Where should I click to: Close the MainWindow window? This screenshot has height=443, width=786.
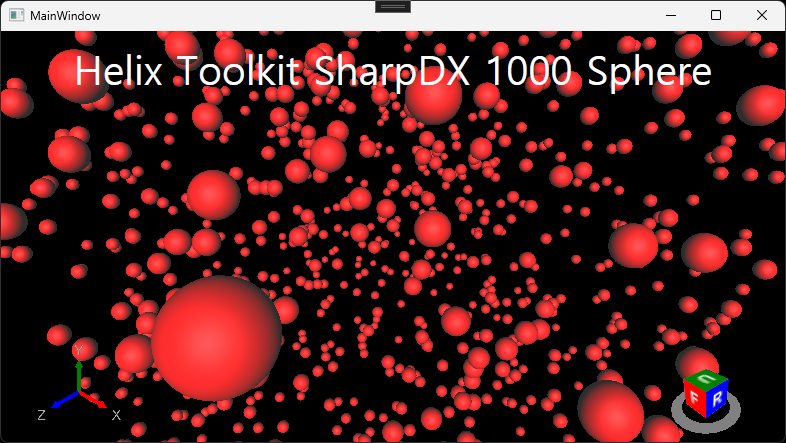click(762, 16)
